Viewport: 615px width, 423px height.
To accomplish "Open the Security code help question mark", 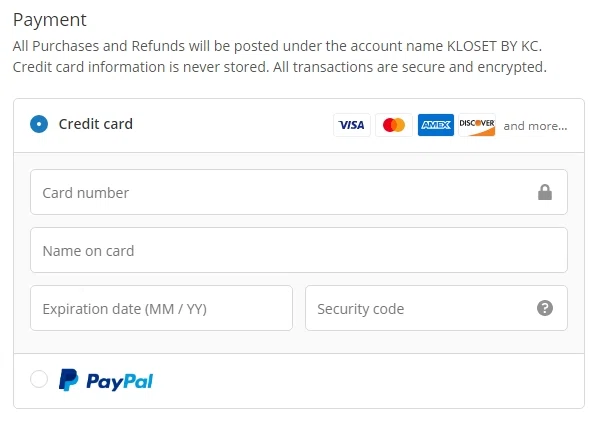I will point(545,308).
